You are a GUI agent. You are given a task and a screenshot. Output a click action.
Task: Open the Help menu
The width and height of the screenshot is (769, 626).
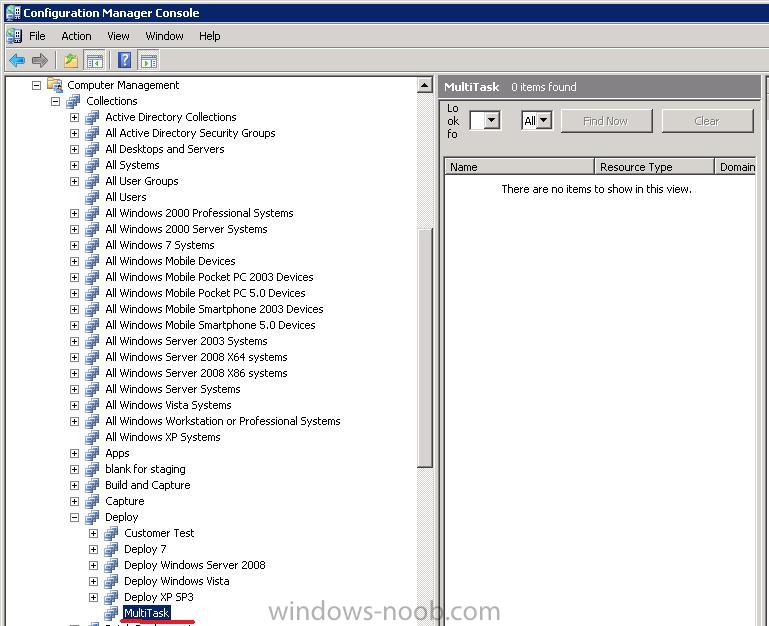tap(209, 36)
